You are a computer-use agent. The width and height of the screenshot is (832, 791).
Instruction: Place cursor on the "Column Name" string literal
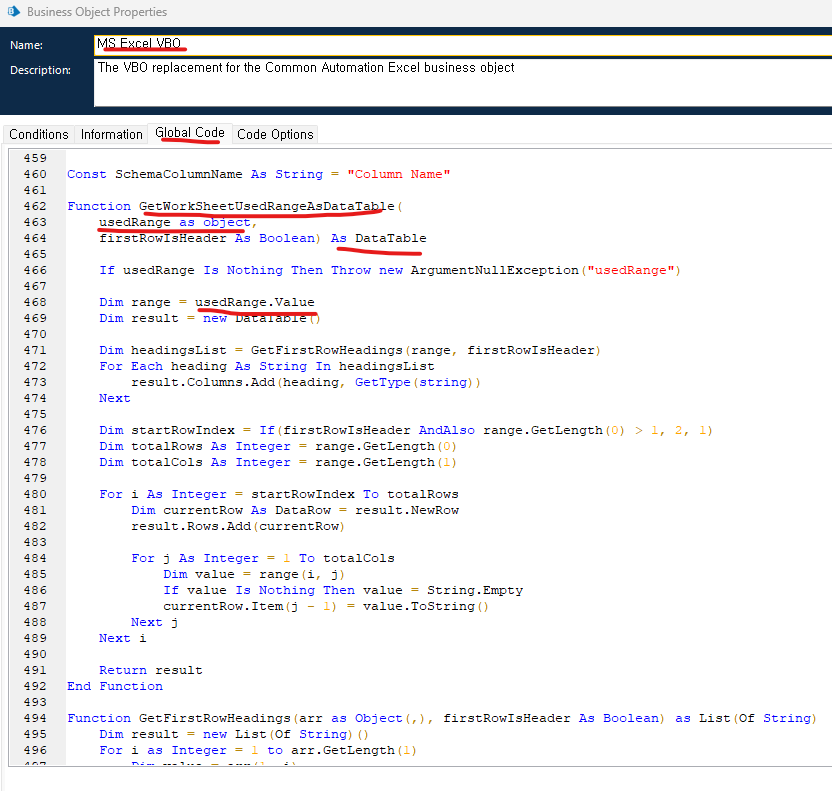(399, 174)
